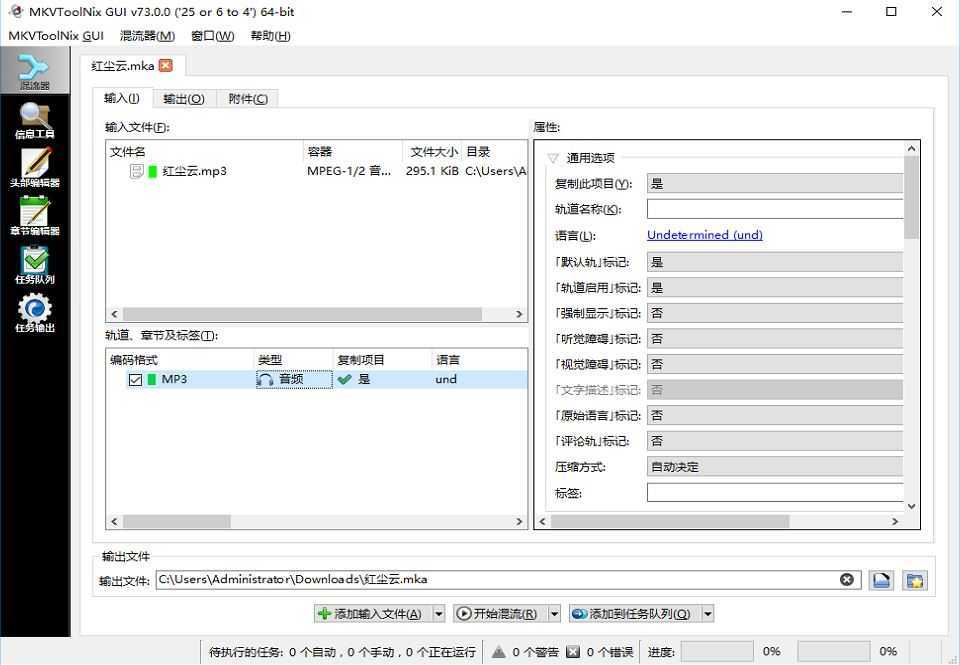
Task: Click the 容器 column header
Action: (x=353, y=151)
